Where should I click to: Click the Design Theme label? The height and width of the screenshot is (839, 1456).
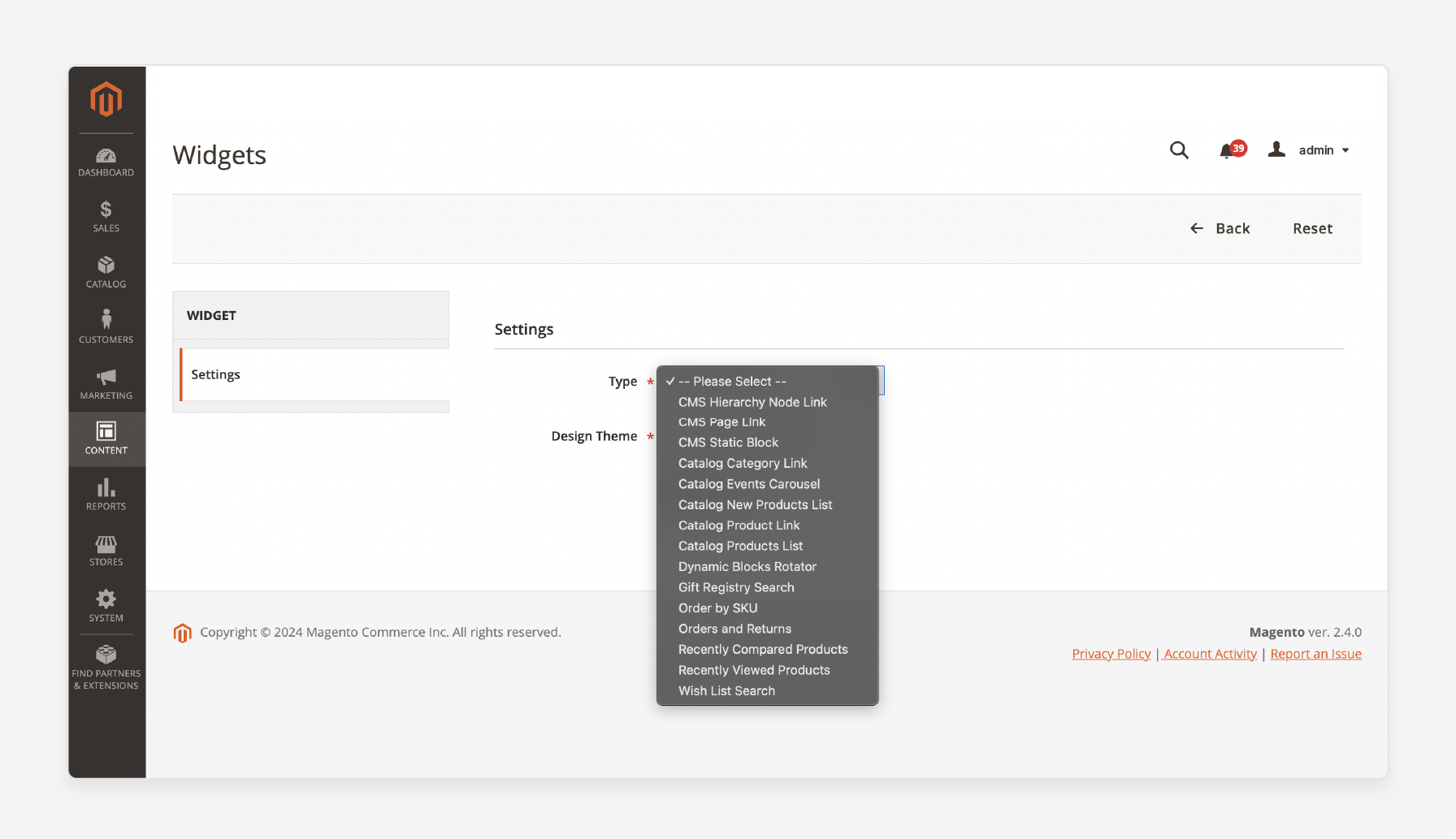(x=594, y=437)
